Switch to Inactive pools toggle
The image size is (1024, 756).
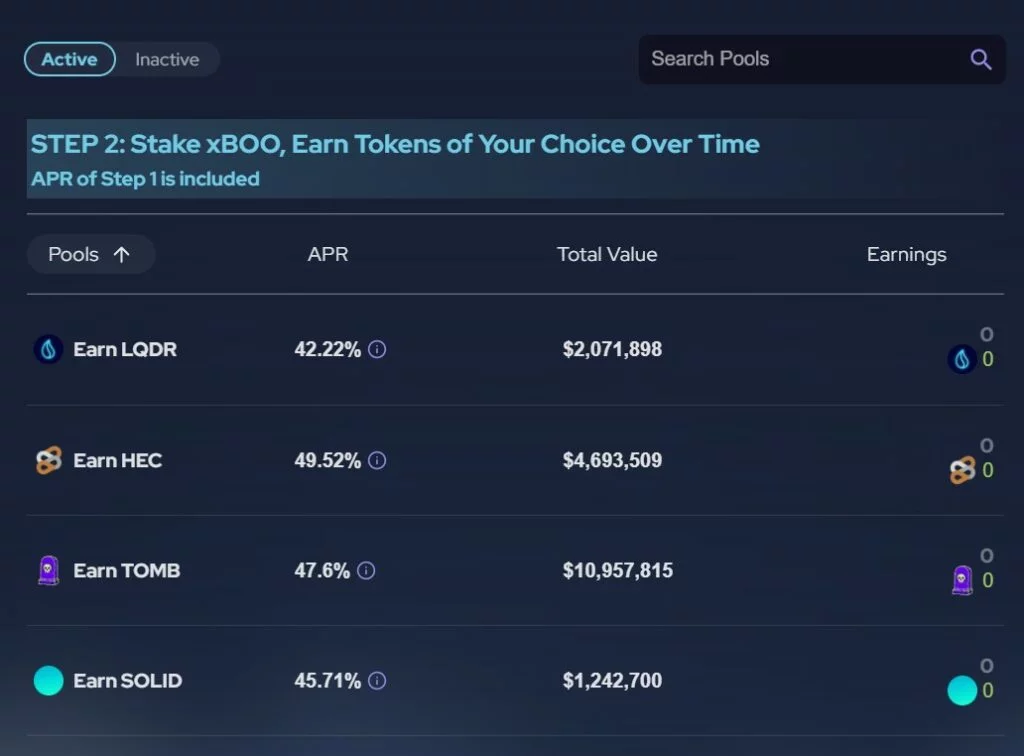[x=167, y=60]
